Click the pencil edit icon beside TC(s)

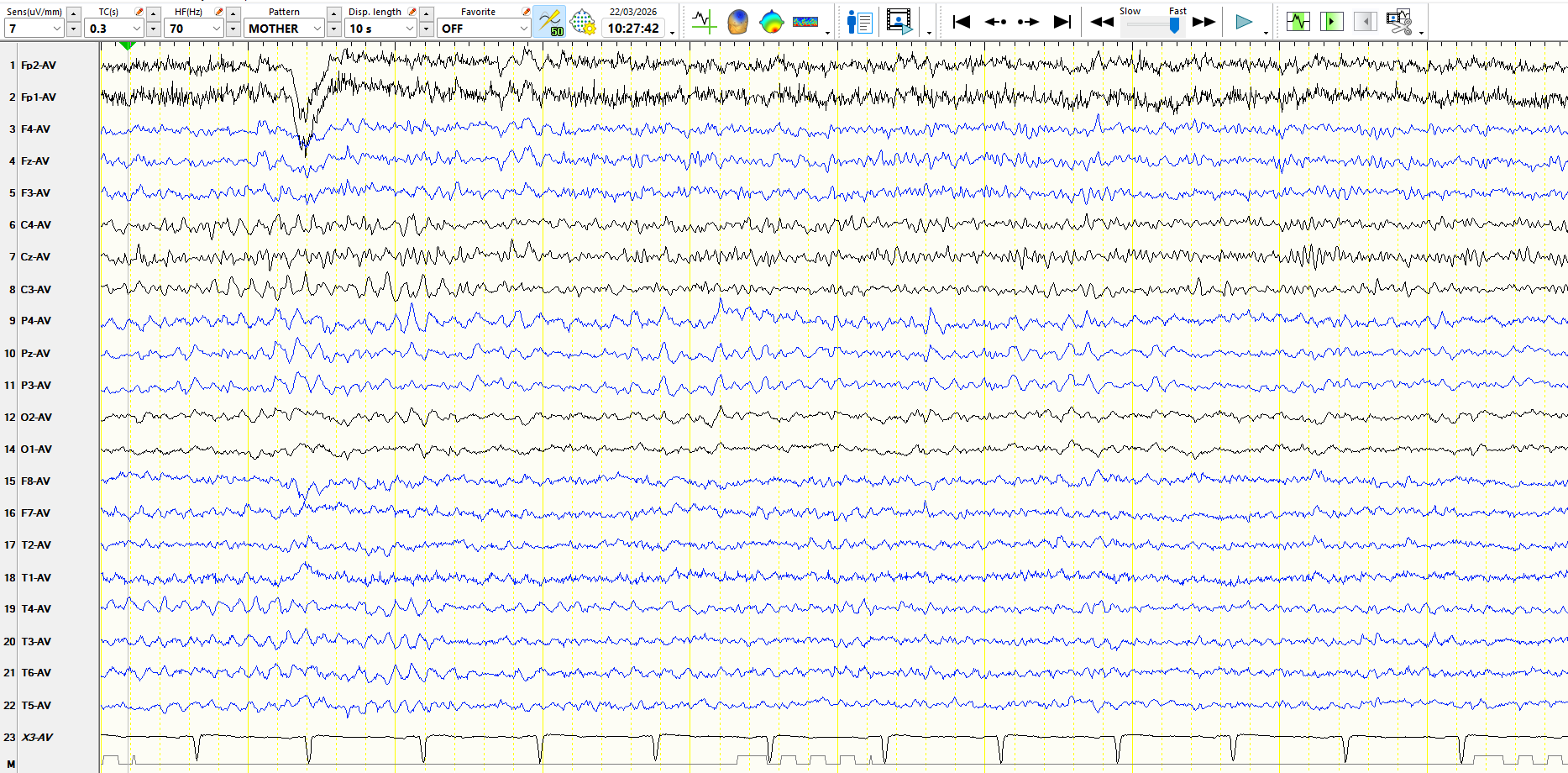tap(139, 12)
